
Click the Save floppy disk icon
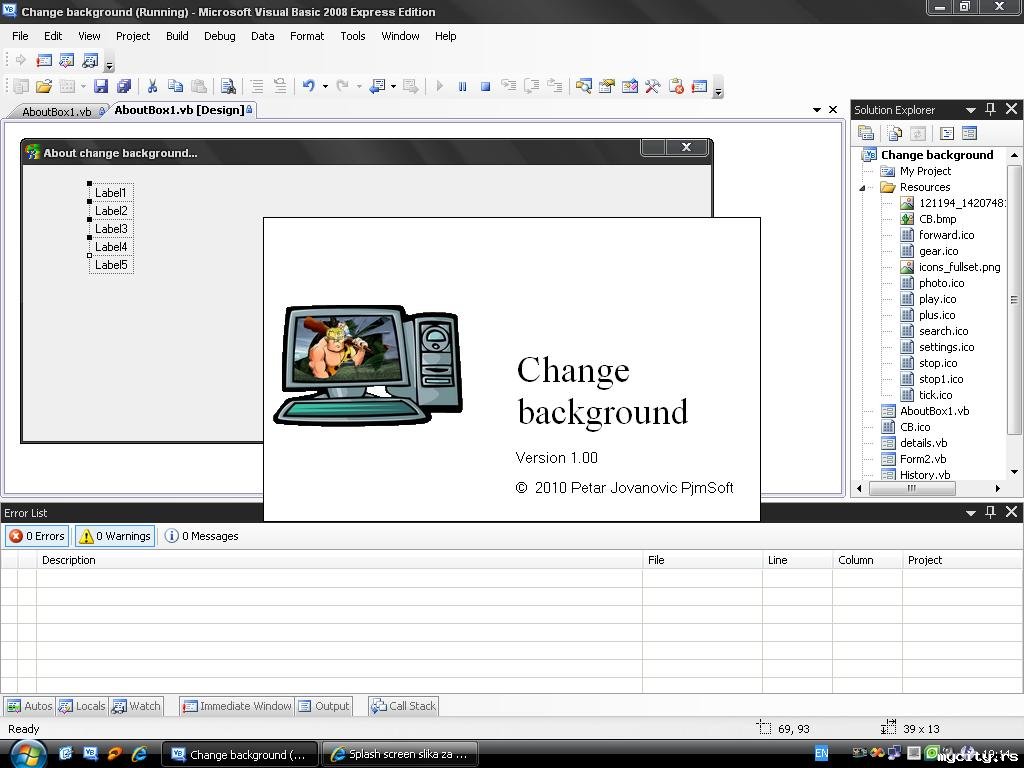[x=101, y=86]
